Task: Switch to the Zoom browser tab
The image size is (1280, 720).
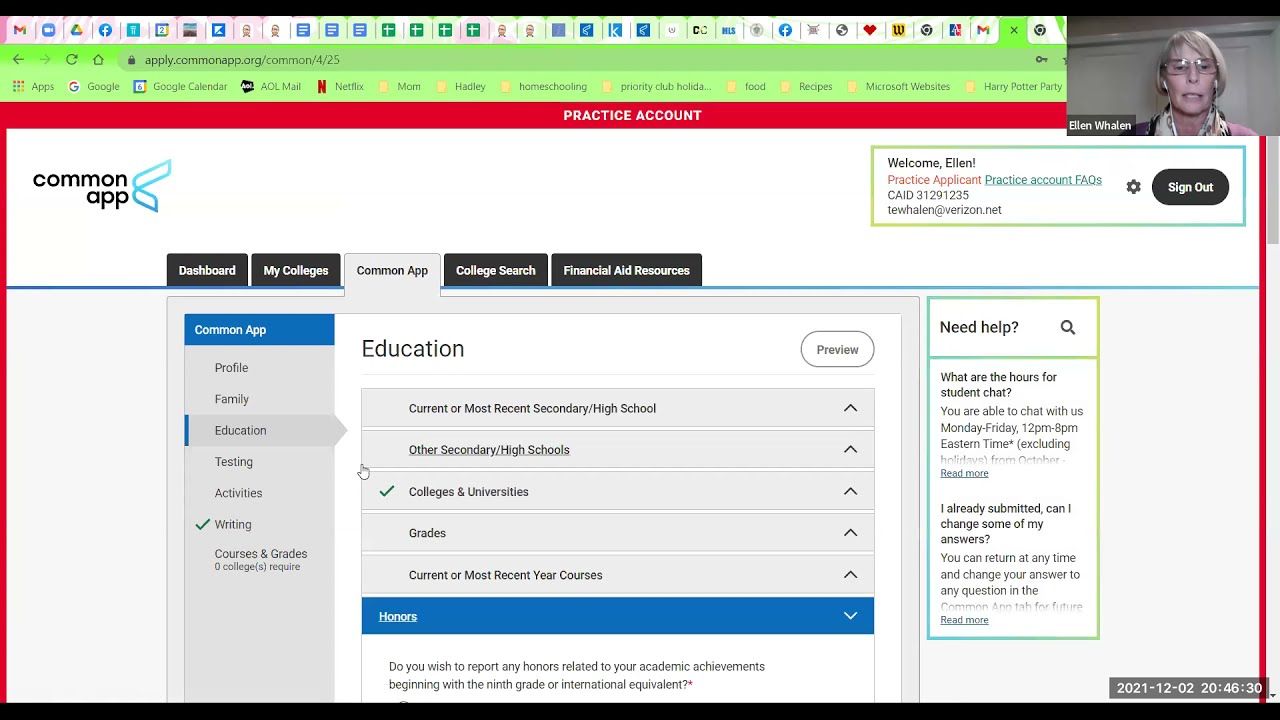Action: point(48,30)
